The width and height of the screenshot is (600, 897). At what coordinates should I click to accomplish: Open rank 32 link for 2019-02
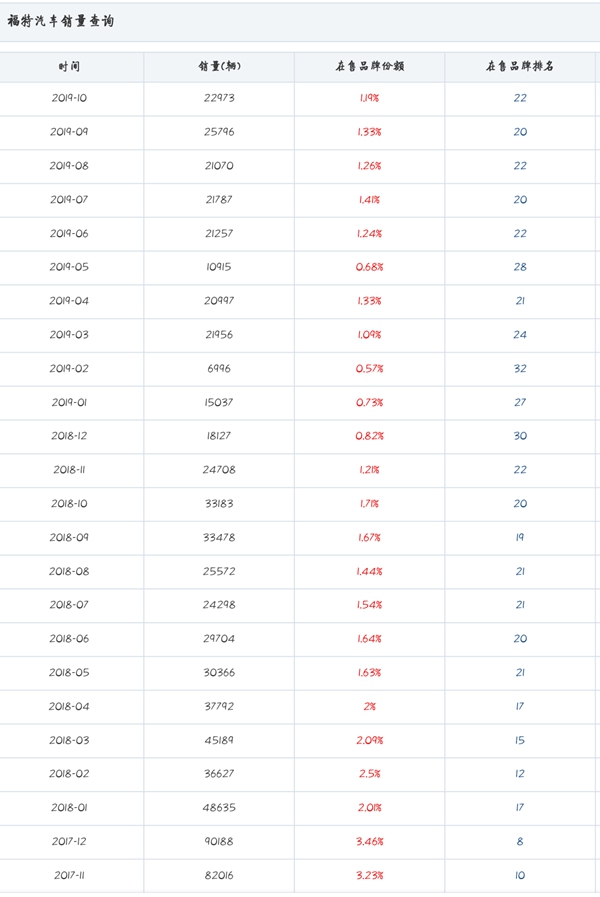click(x=520, y=368)
